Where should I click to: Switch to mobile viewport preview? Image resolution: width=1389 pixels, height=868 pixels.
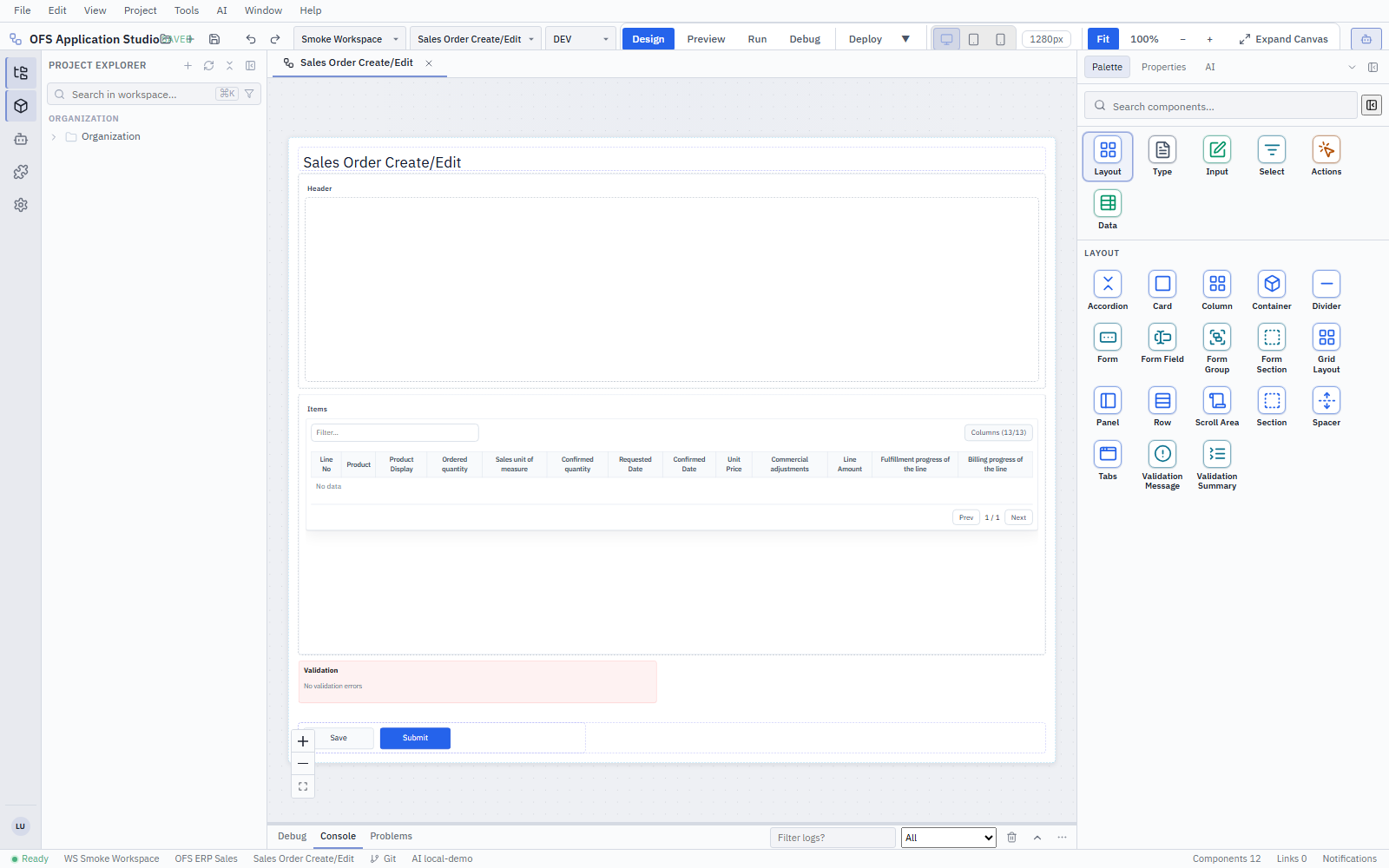tap(1000, 39)
